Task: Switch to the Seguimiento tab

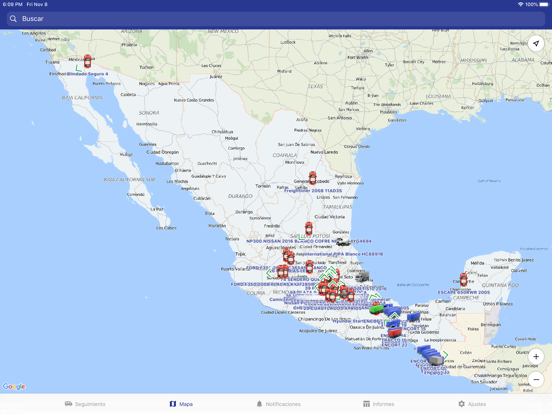Action: [x=85, y=404]
